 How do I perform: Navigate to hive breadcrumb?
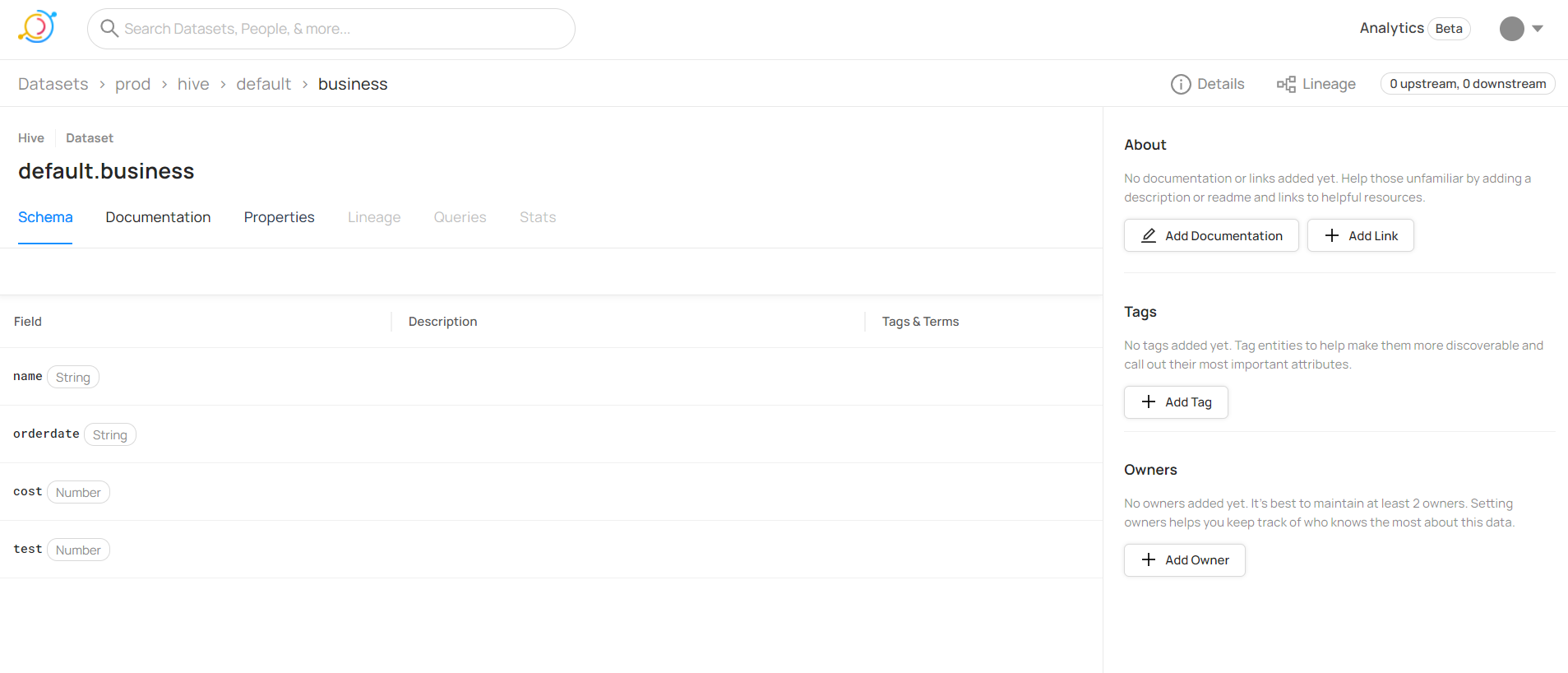[193, 84]
